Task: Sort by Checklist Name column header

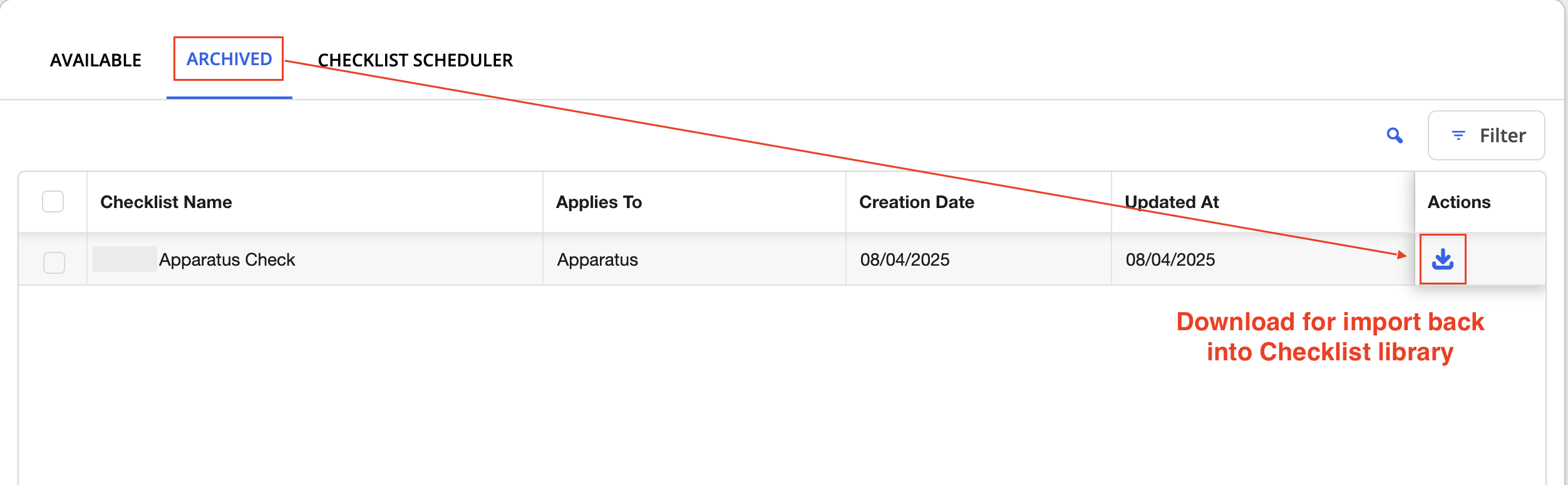Action: [166, 202]
